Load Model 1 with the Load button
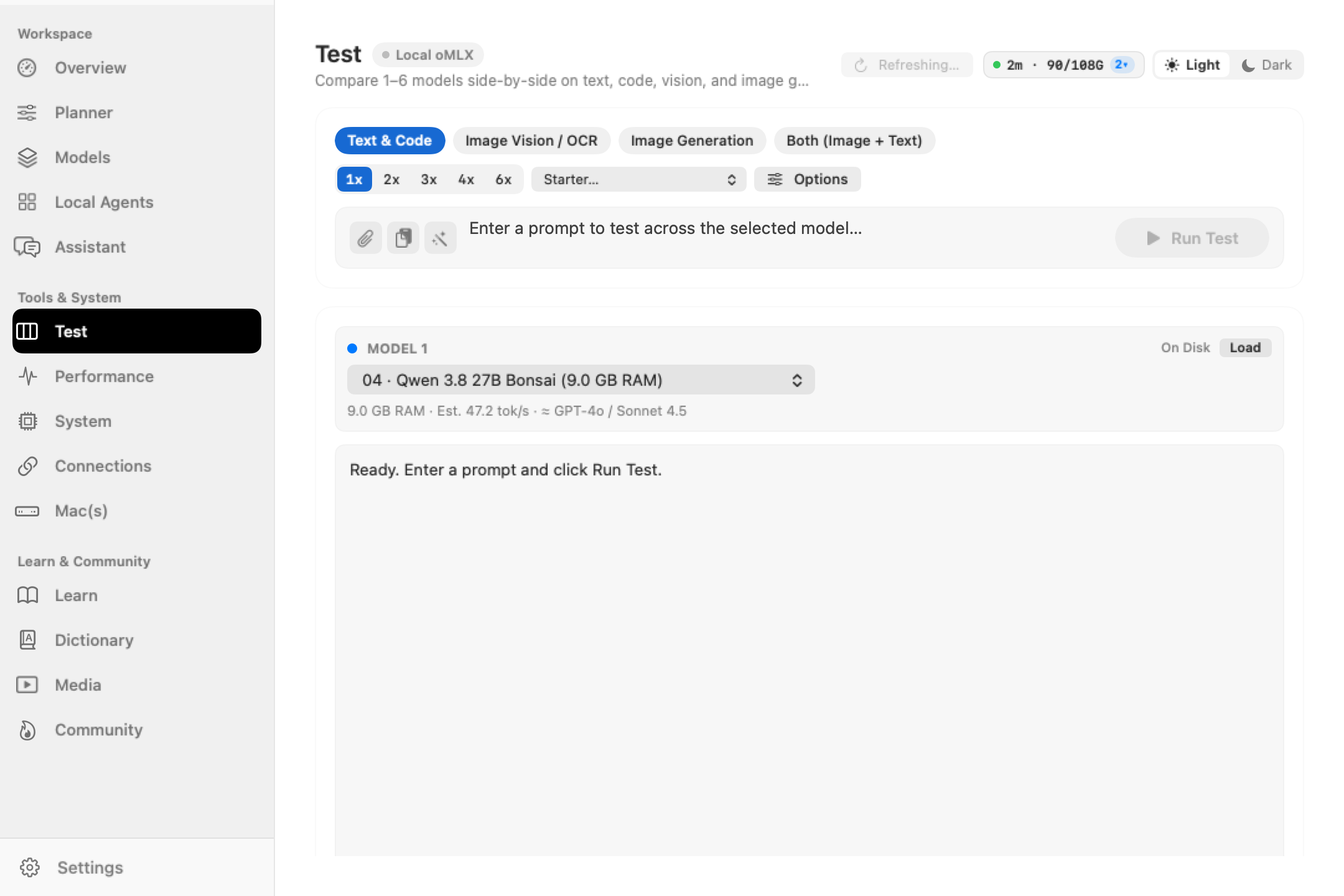1344x896 pixels. (x=1245, y=348)
